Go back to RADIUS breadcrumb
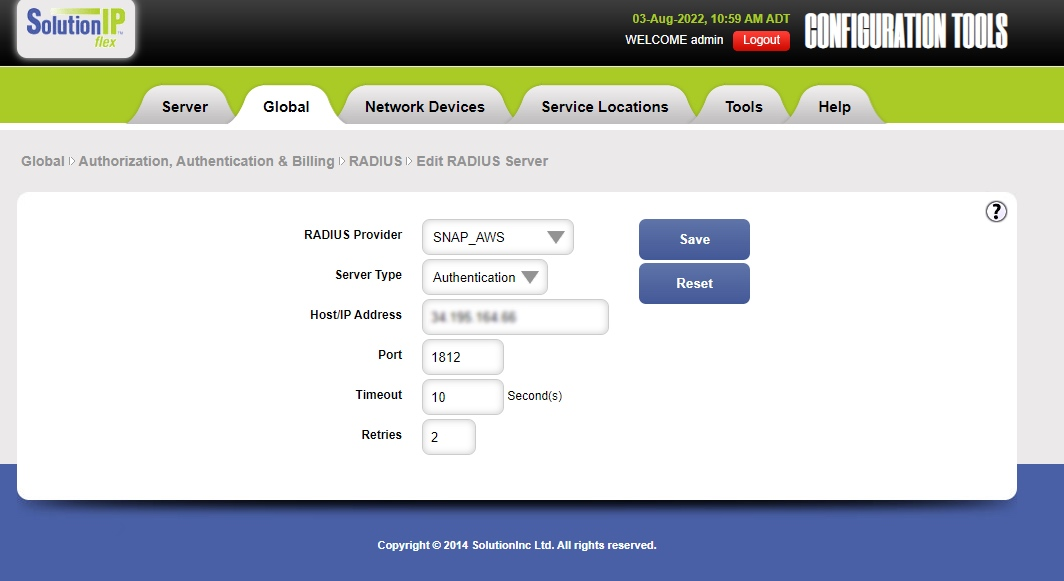Screen dimensions: 1064x581 [375, 161]
